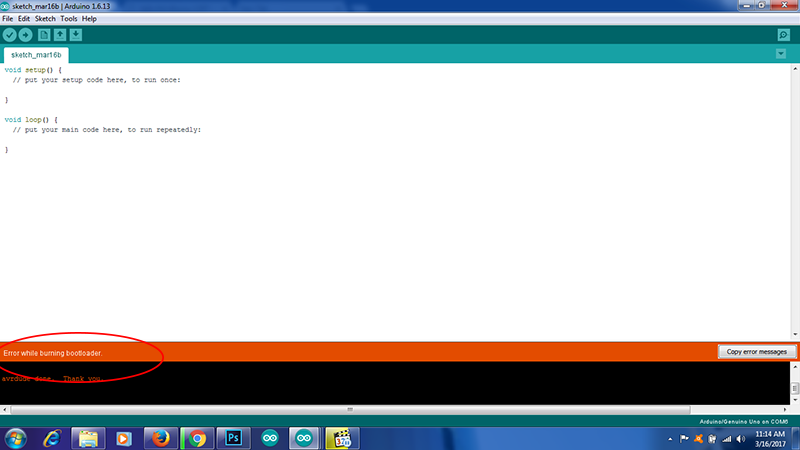Click the Upload arrow toolbar icon

tap(25, 35)
